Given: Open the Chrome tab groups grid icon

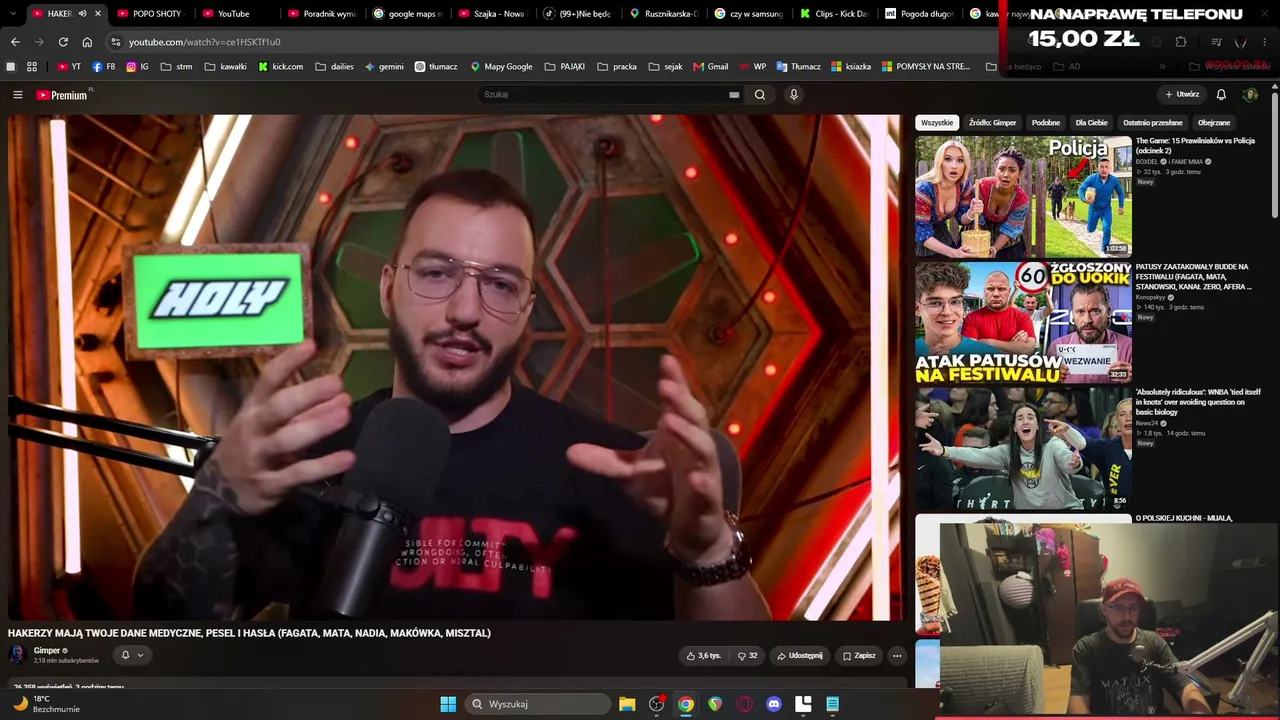Looking at the screenshot, I should click(32, 67).
